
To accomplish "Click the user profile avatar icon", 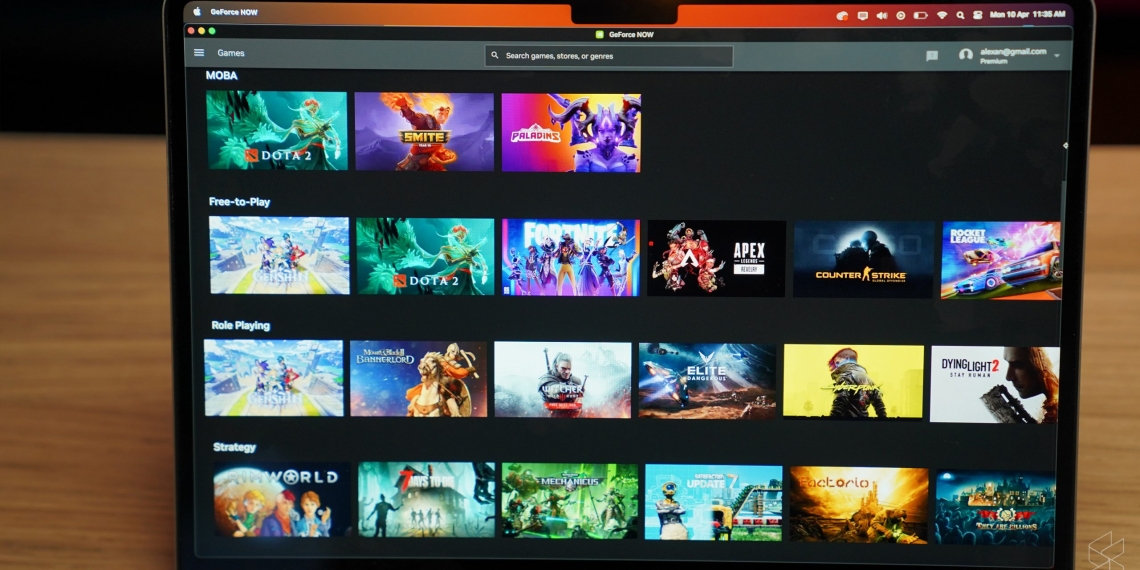I will [965, 55].
